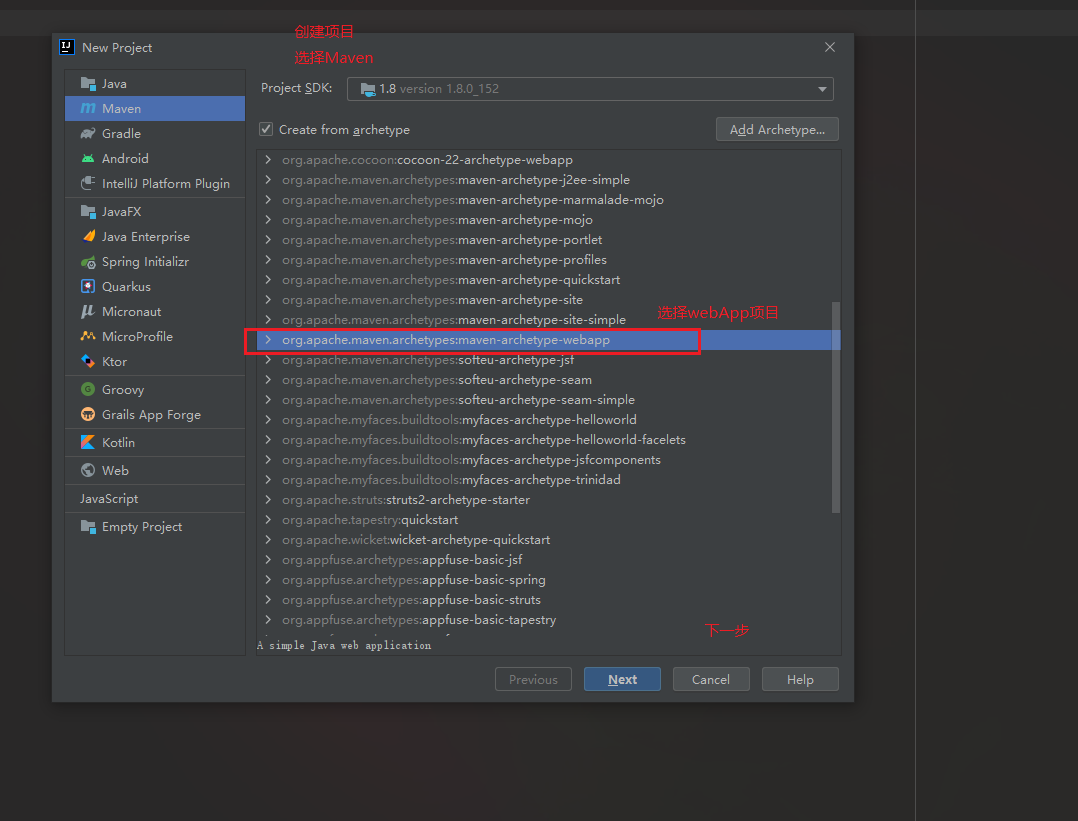Click the Gradle elephant icon

pyautogui.click(x=88, y=133)
